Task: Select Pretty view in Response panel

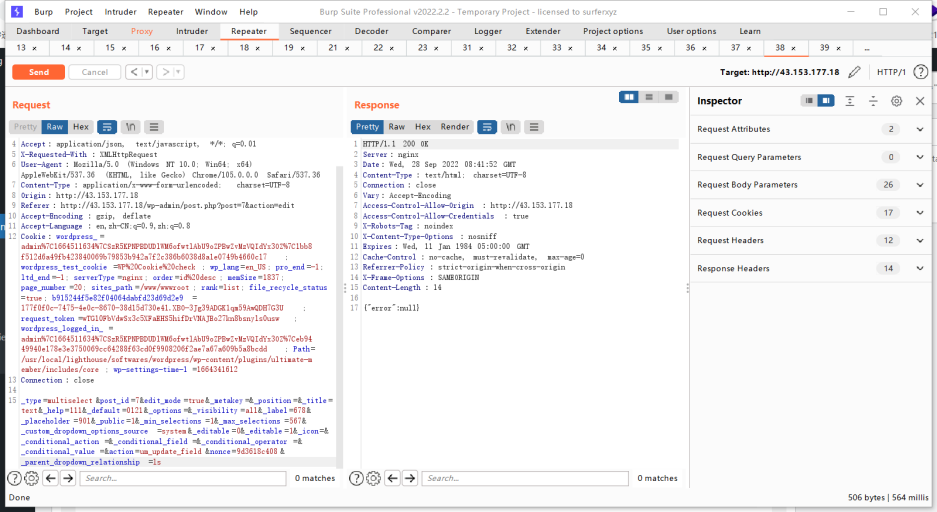Action: tap(368, 127)
